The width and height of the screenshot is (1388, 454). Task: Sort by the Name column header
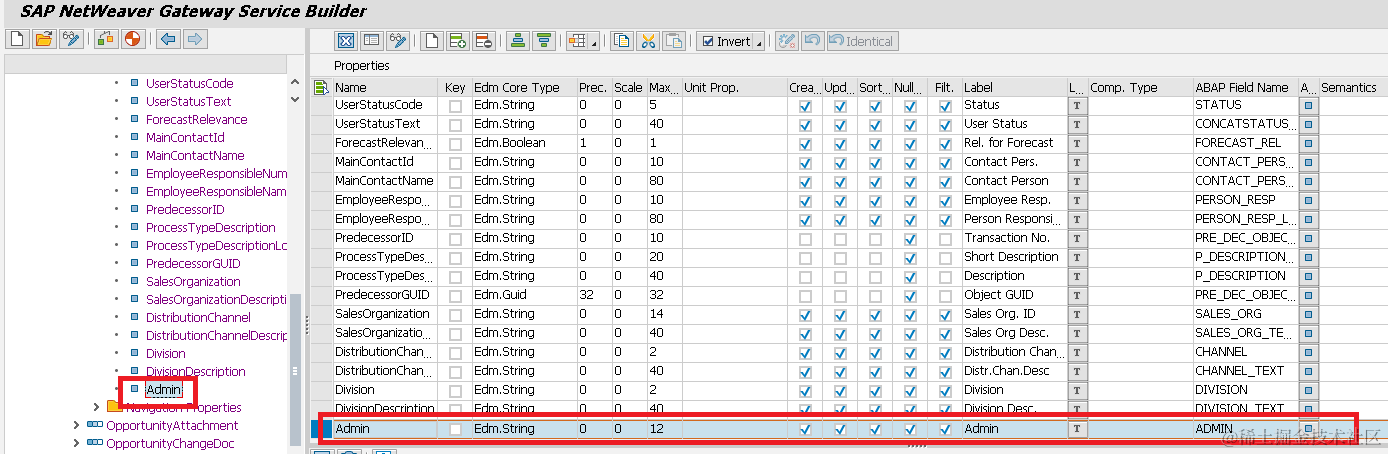(385, 88)
